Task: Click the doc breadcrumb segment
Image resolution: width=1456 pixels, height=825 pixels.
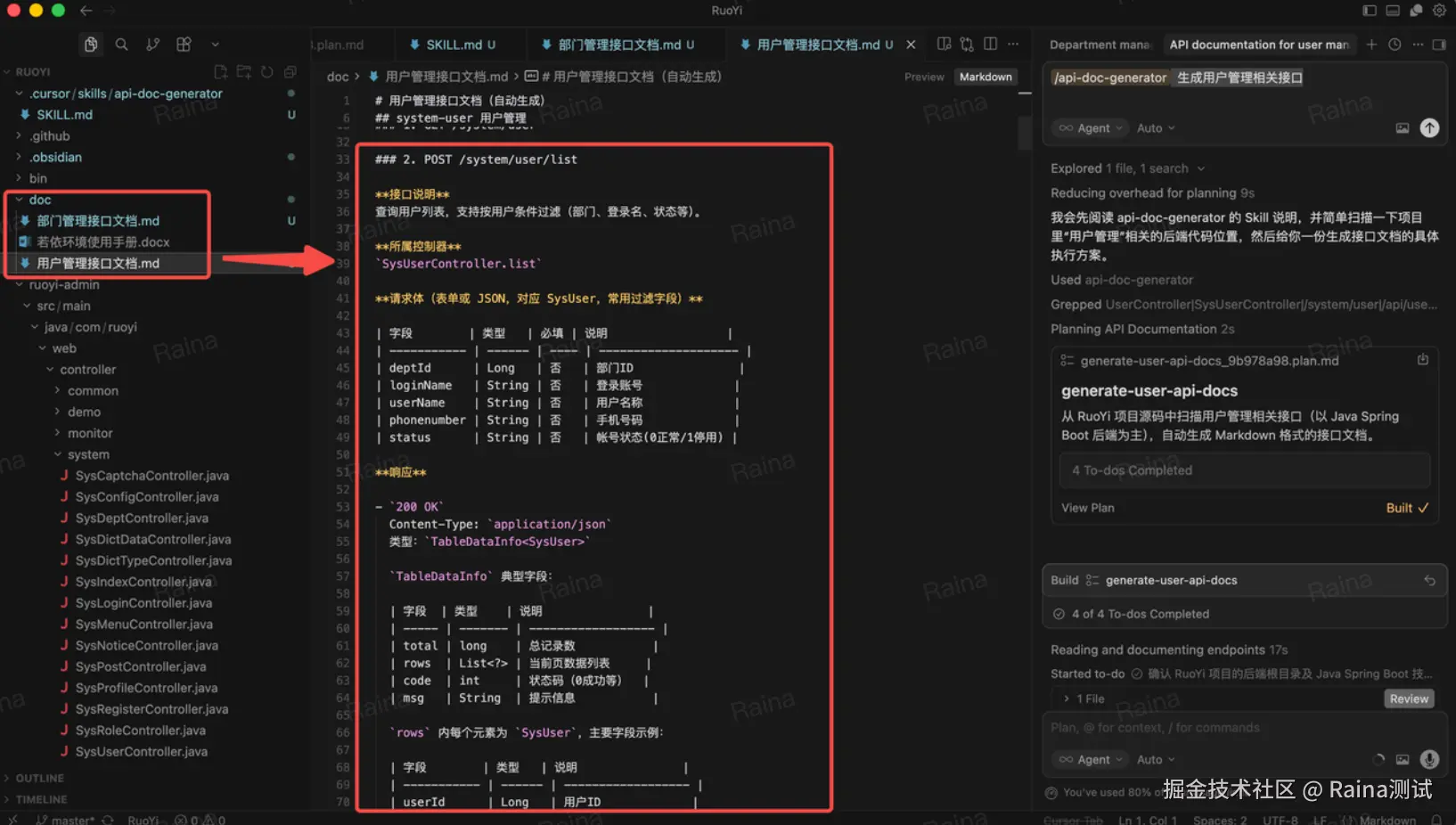Action: [338, 77]
